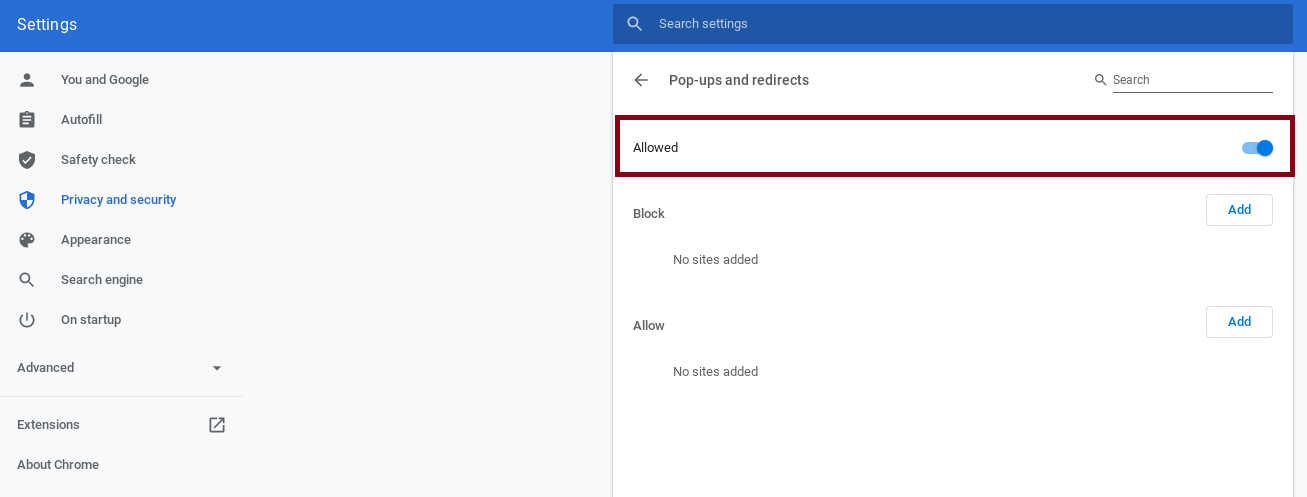Focus the Search settings field

(953, 24)
